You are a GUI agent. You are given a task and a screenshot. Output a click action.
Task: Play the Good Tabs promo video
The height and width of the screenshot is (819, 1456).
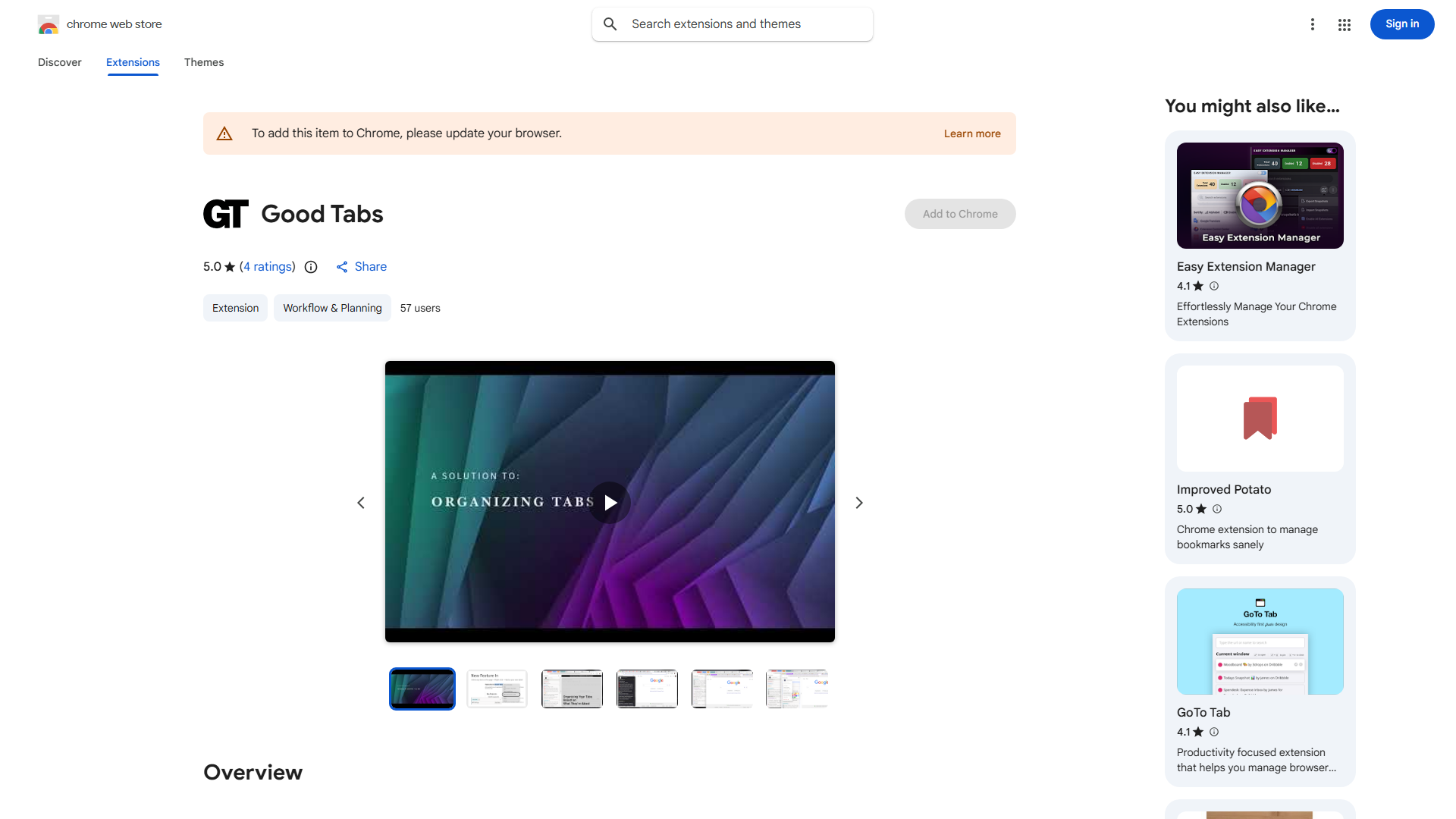[x=610, y=502]
